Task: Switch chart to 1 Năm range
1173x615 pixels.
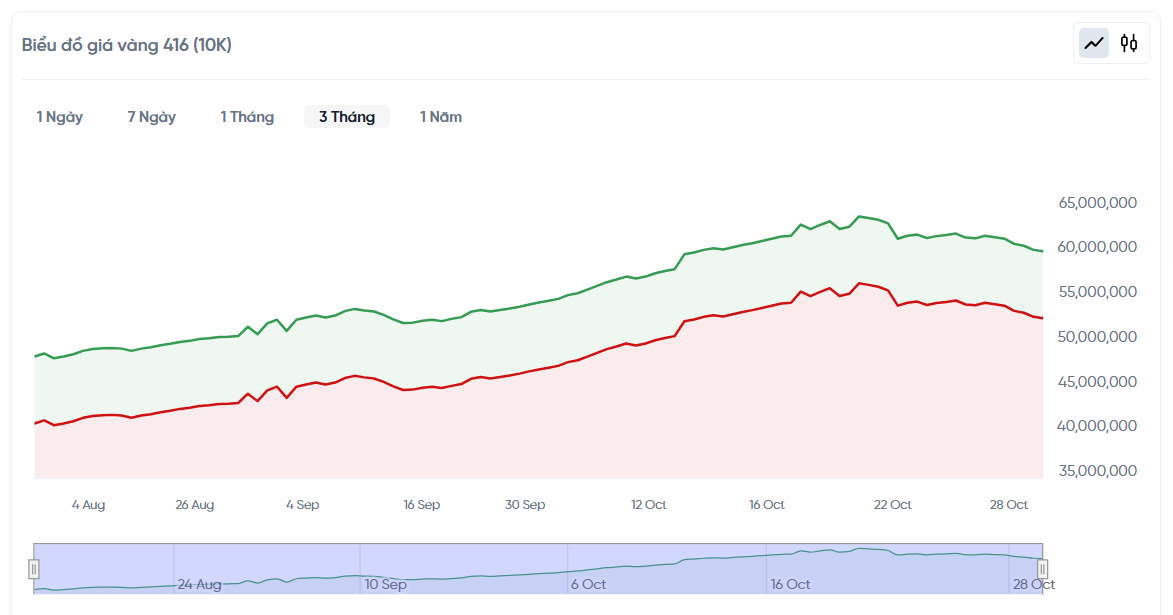Action: point(441,117)
